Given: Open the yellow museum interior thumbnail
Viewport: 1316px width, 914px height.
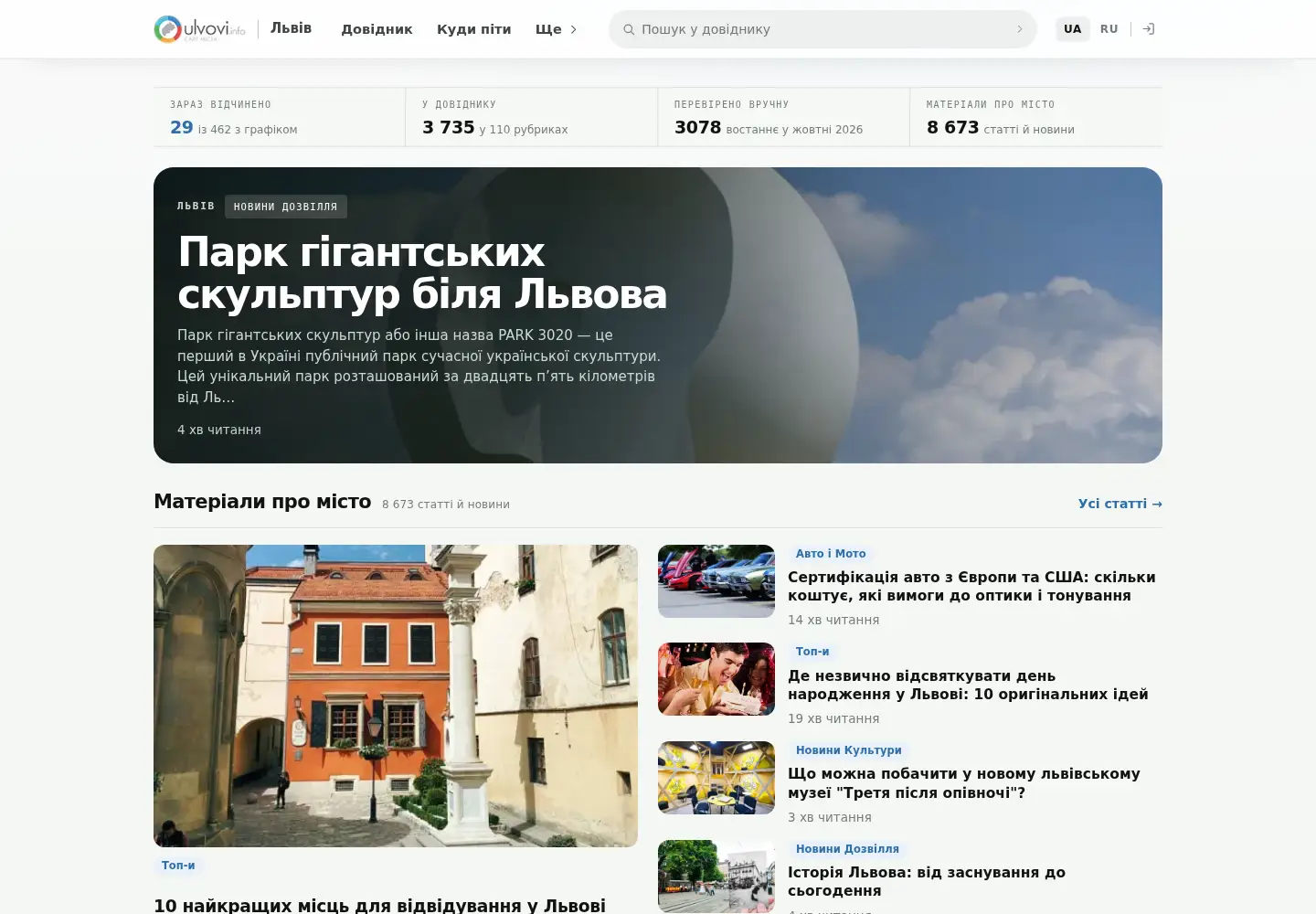Looking at the screenshot, I should (x=716, y=778).
